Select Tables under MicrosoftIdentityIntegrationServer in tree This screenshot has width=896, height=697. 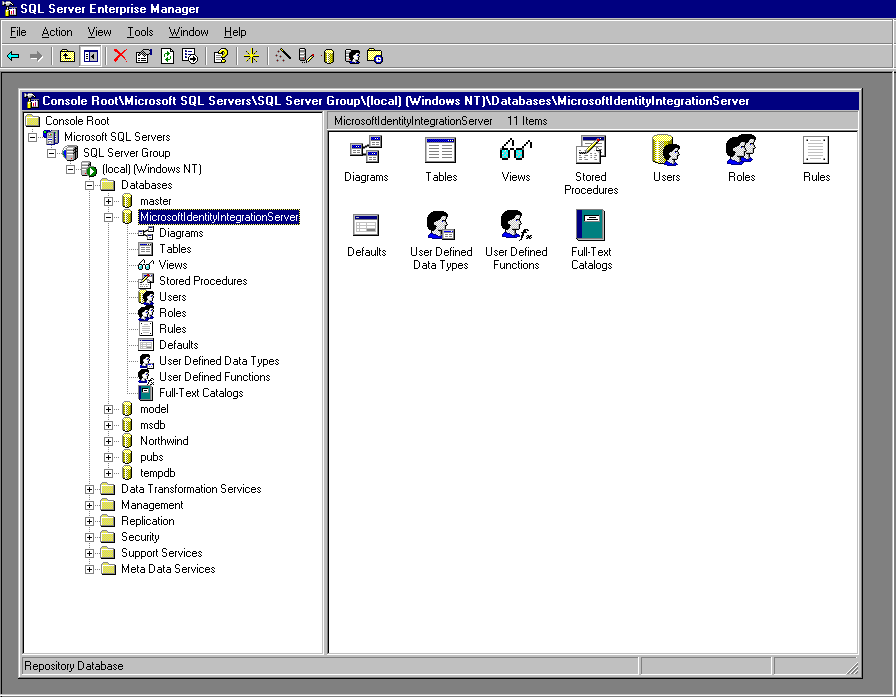click(175, 249)
